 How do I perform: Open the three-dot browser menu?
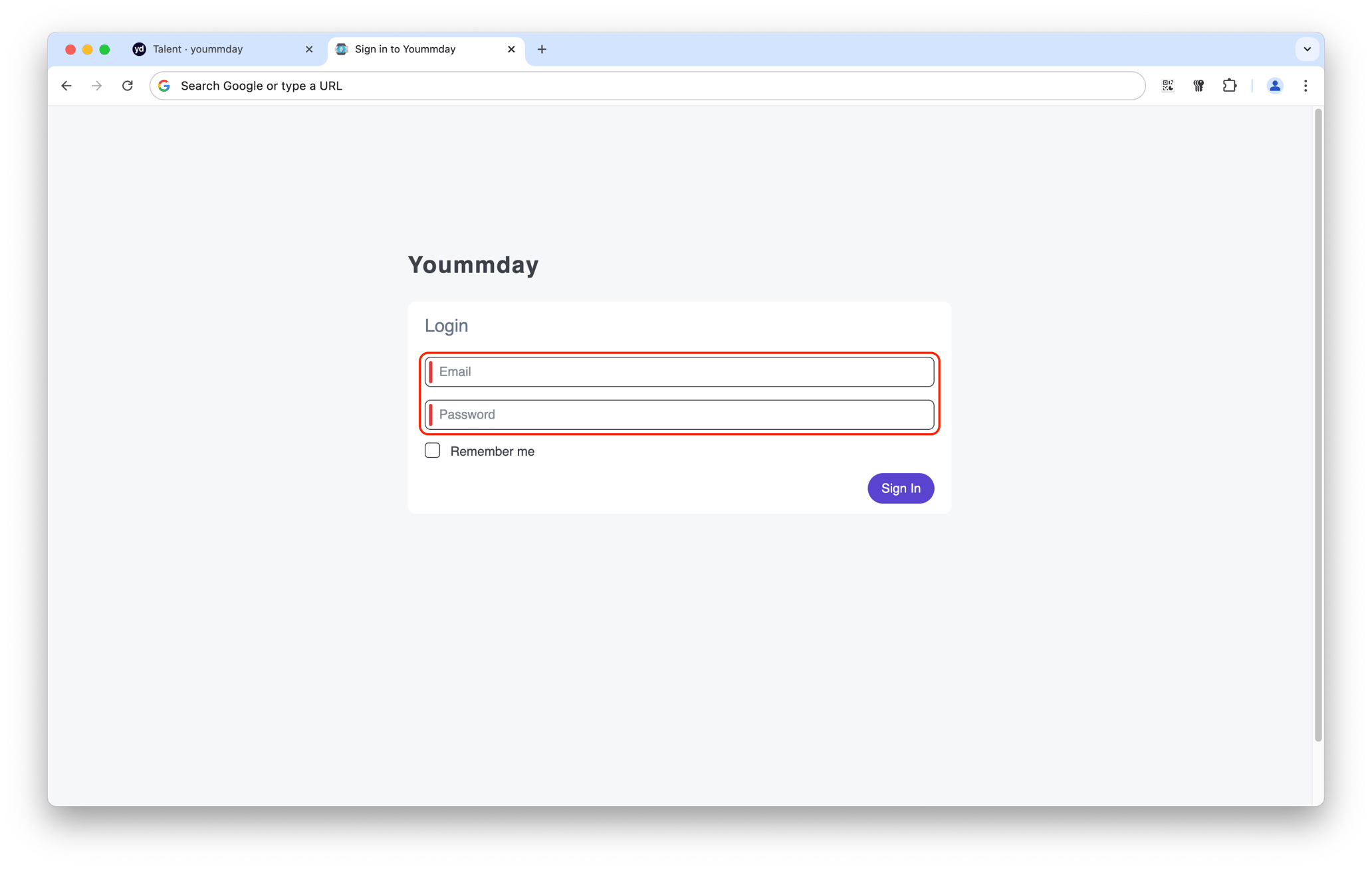1306,86
